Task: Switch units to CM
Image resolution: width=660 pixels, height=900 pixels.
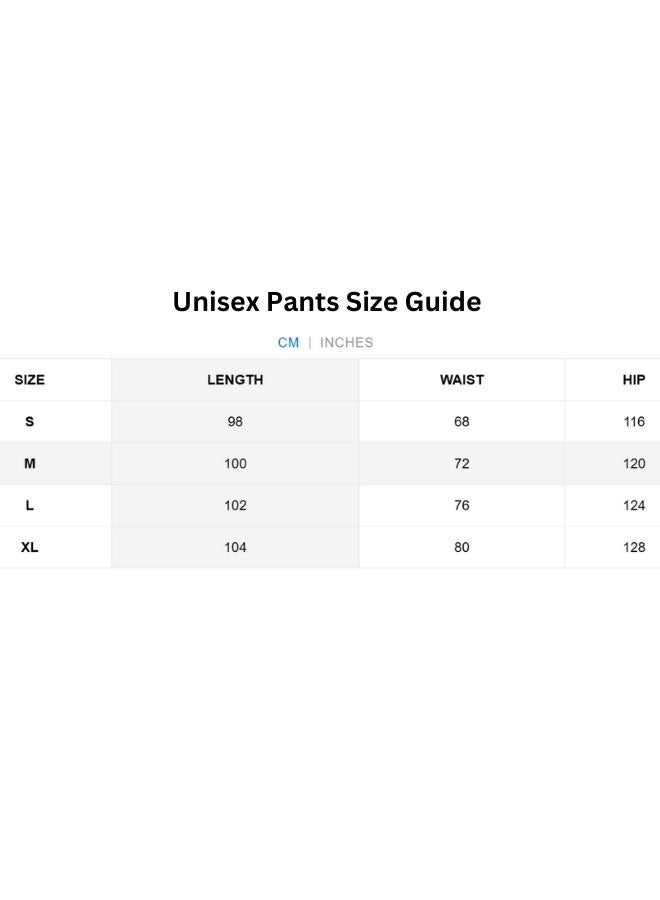Action: tap(288, 342)
